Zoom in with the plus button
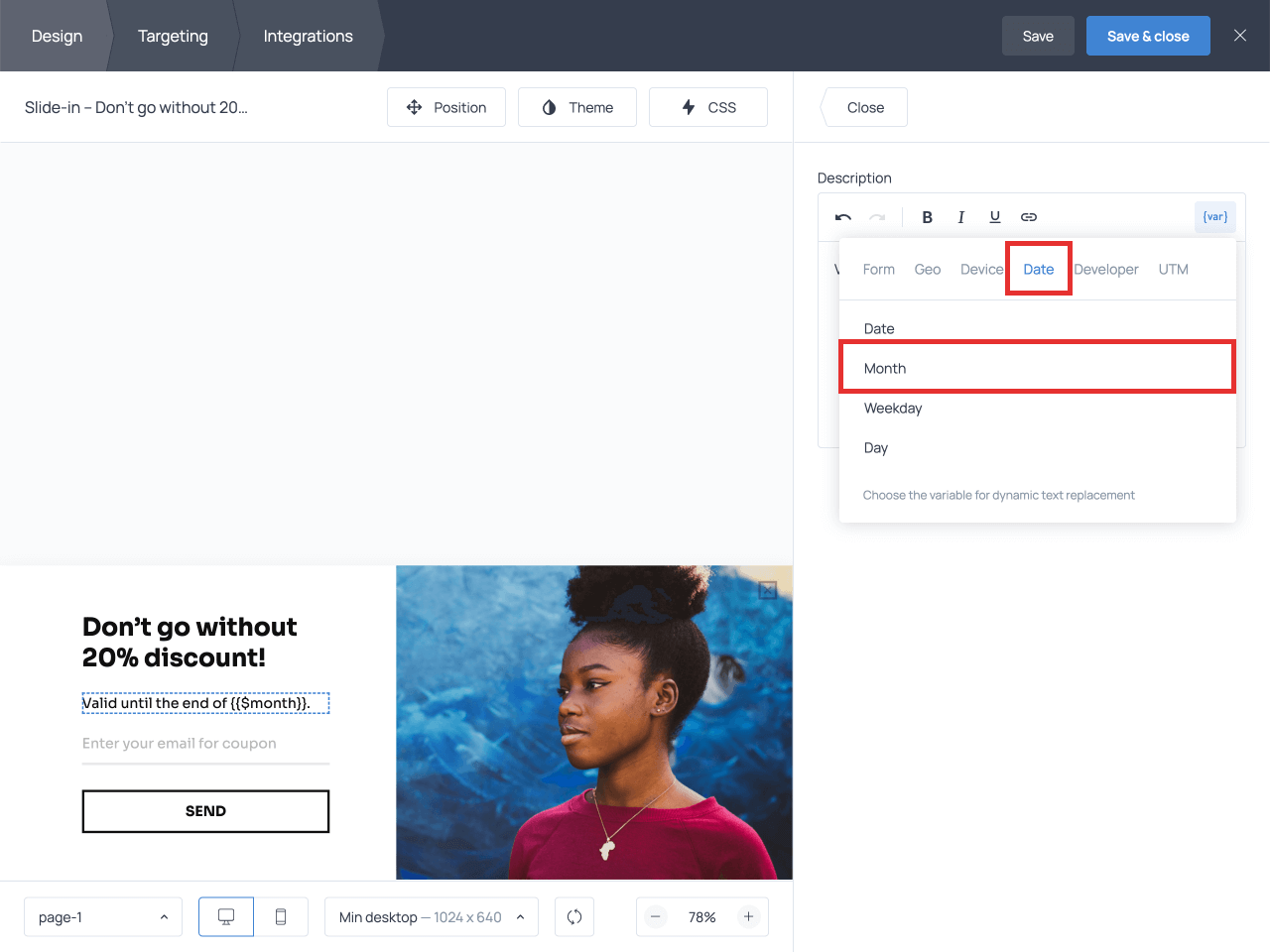1270x952 pixels. [749, 917]
